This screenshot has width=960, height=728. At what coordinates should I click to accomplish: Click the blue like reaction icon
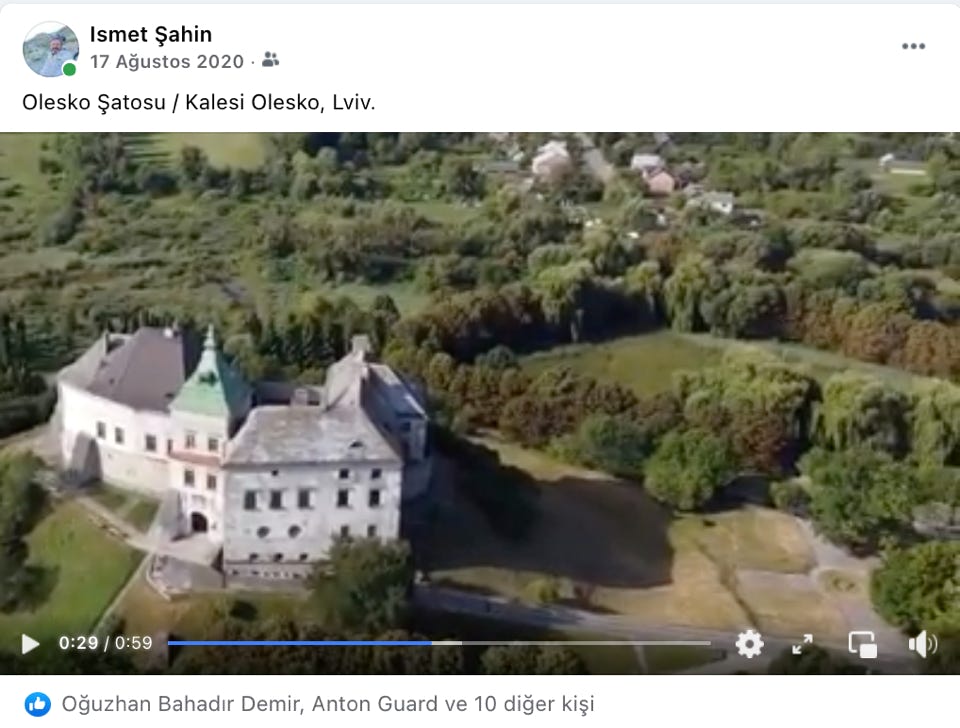[38, 704]
